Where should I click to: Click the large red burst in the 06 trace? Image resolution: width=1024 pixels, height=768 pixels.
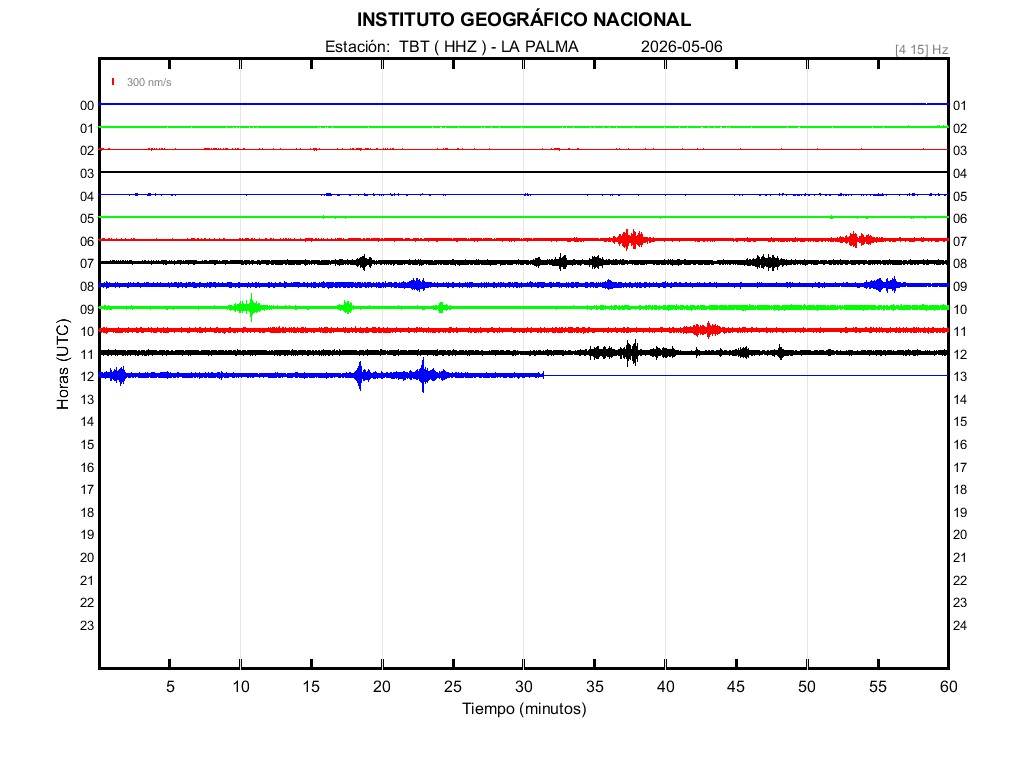631,239
